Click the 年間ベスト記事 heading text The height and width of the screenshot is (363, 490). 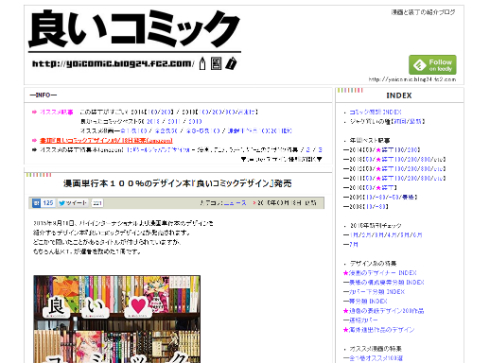click(370, 140)
